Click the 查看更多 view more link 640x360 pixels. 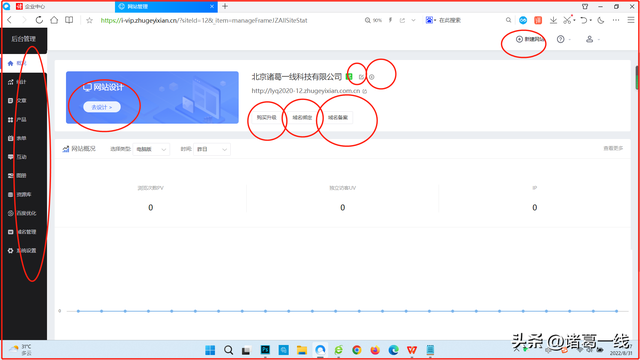613,148
